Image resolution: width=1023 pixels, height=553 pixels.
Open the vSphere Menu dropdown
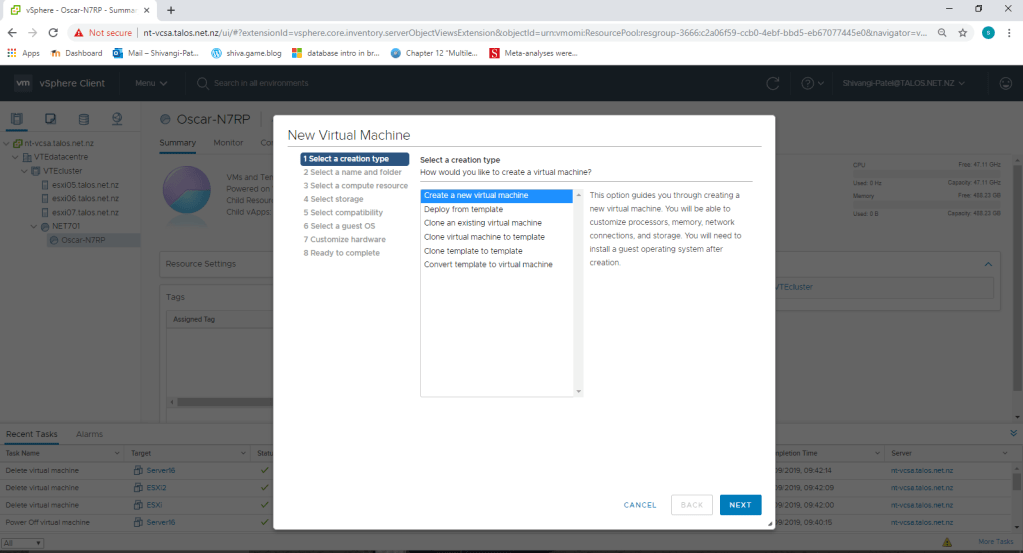(151, 83)
